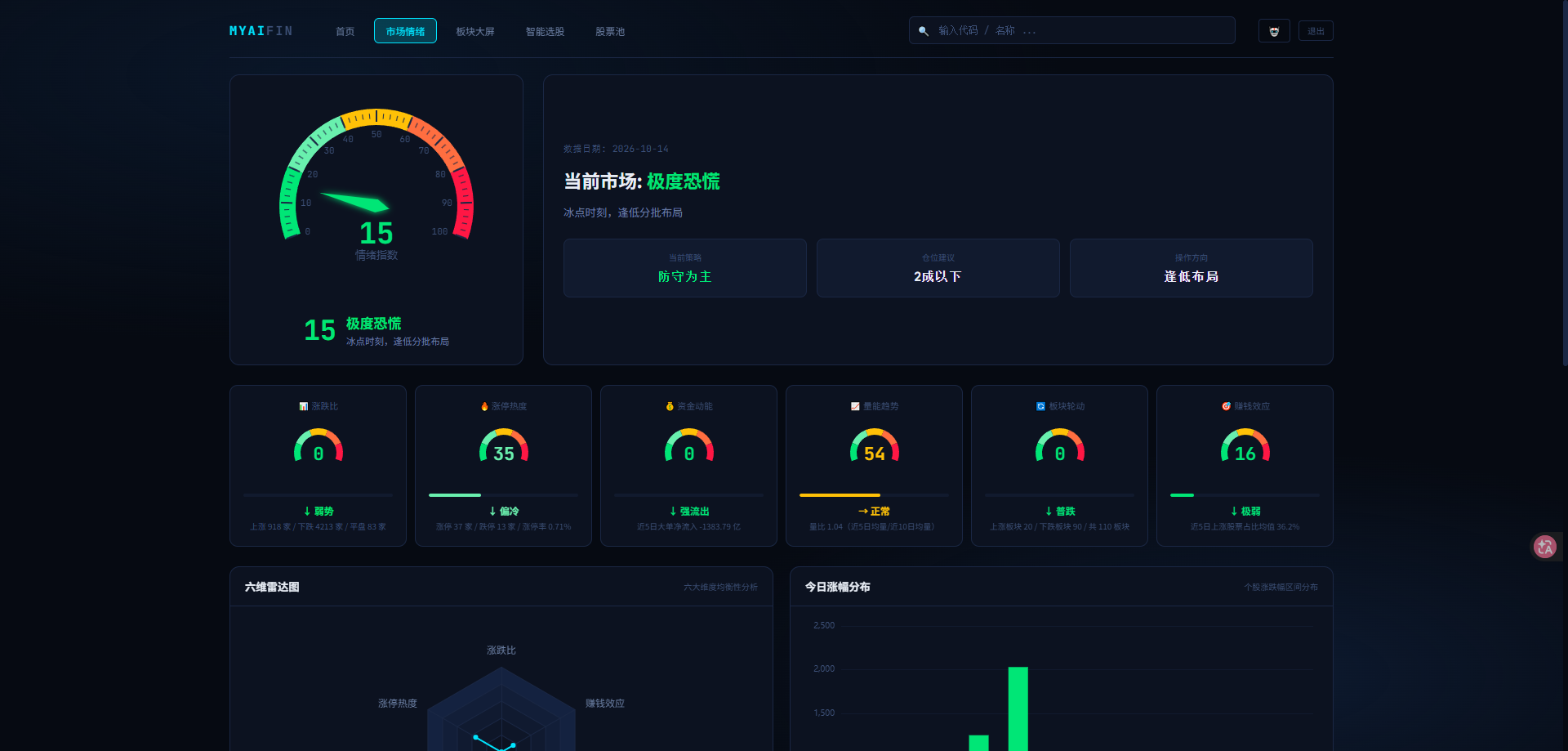Screen dimensions: 1568x751
Task: Switch to the 板块大屏 tab
Action: point(475,32)
